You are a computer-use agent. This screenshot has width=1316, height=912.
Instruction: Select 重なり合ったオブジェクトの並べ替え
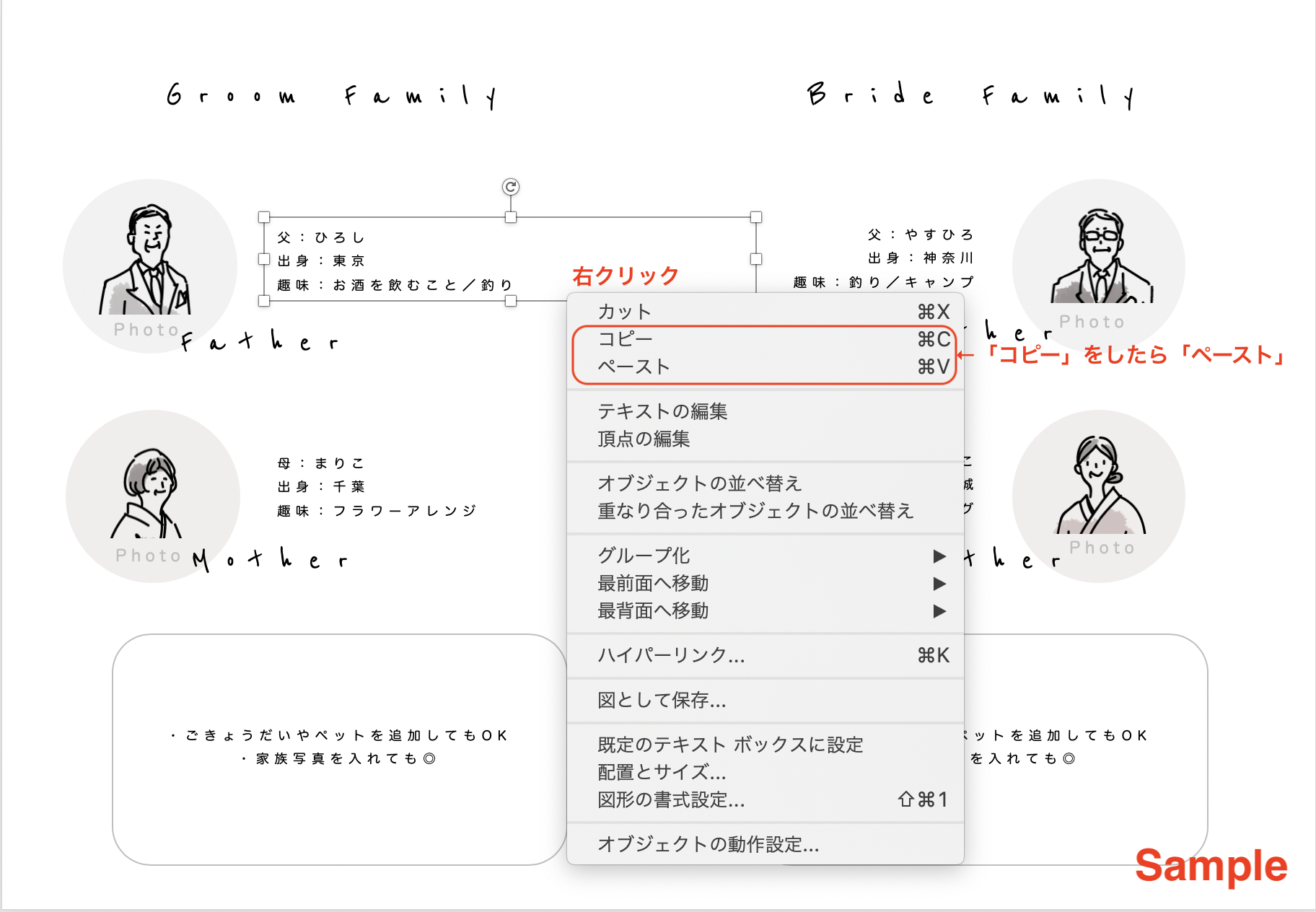click(x=755, y=511)
